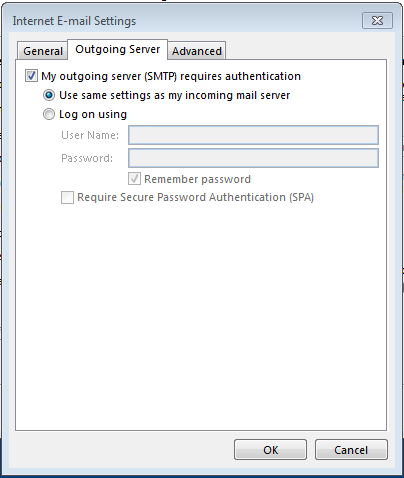Uncheck the SMTP requires authentication checkbox
Screen dimensions: 404x478
tap(31, 76)
